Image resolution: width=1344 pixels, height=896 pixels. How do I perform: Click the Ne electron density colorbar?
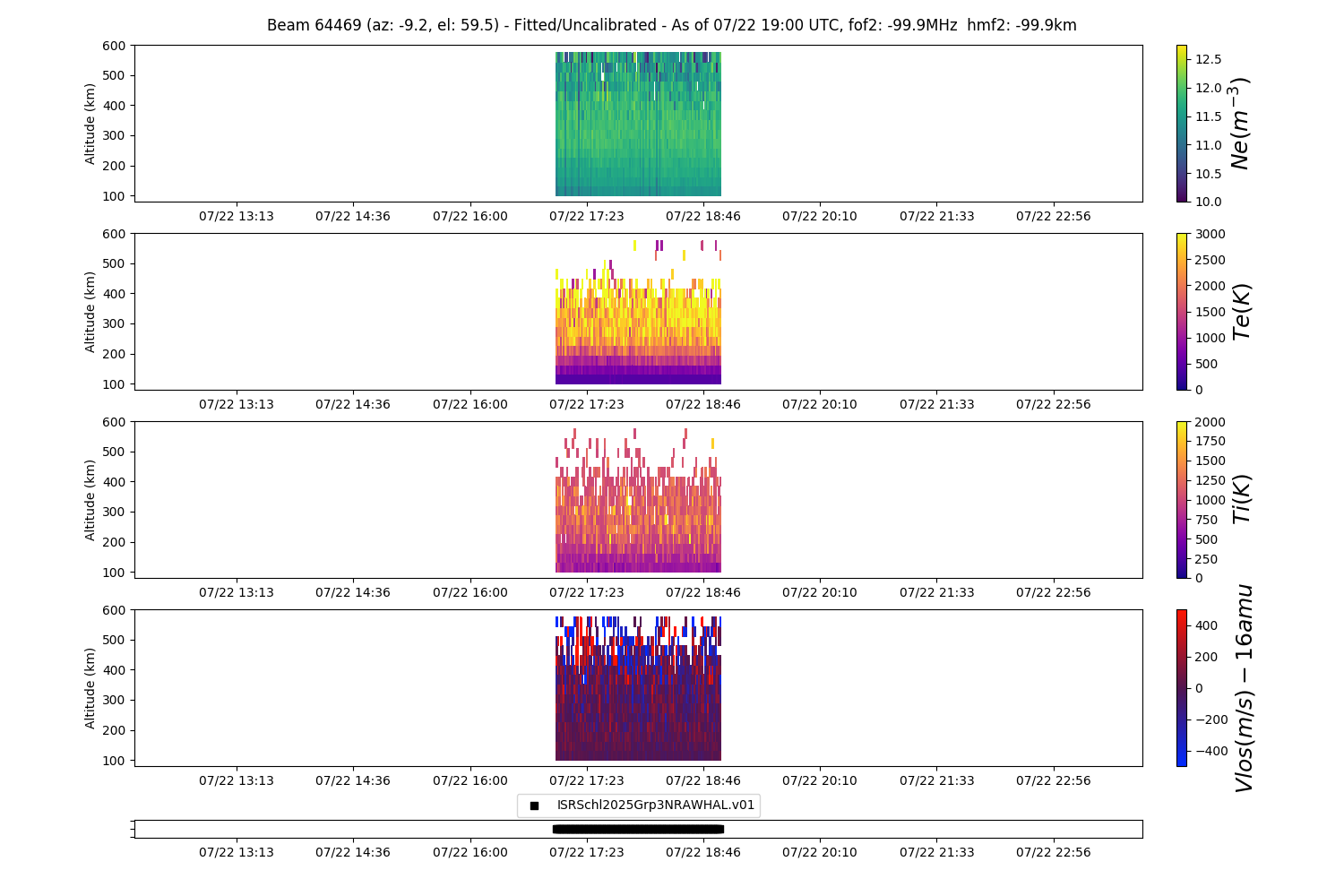point(1181,124)
